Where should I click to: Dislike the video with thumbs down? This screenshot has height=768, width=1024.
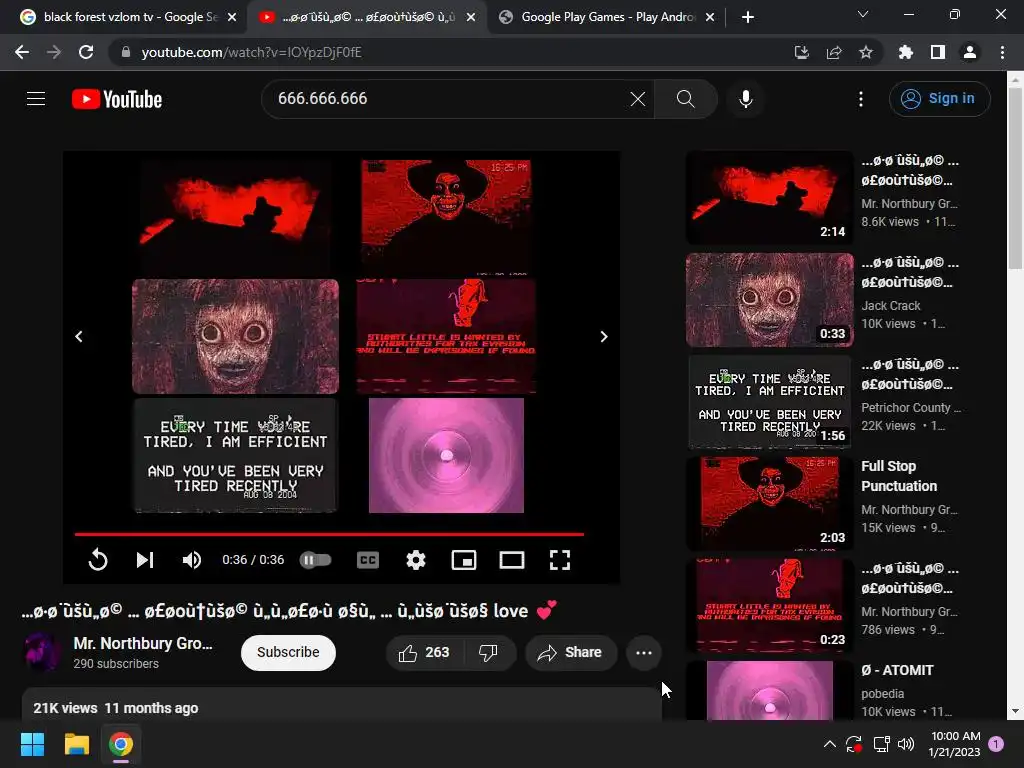coord(488,652)
